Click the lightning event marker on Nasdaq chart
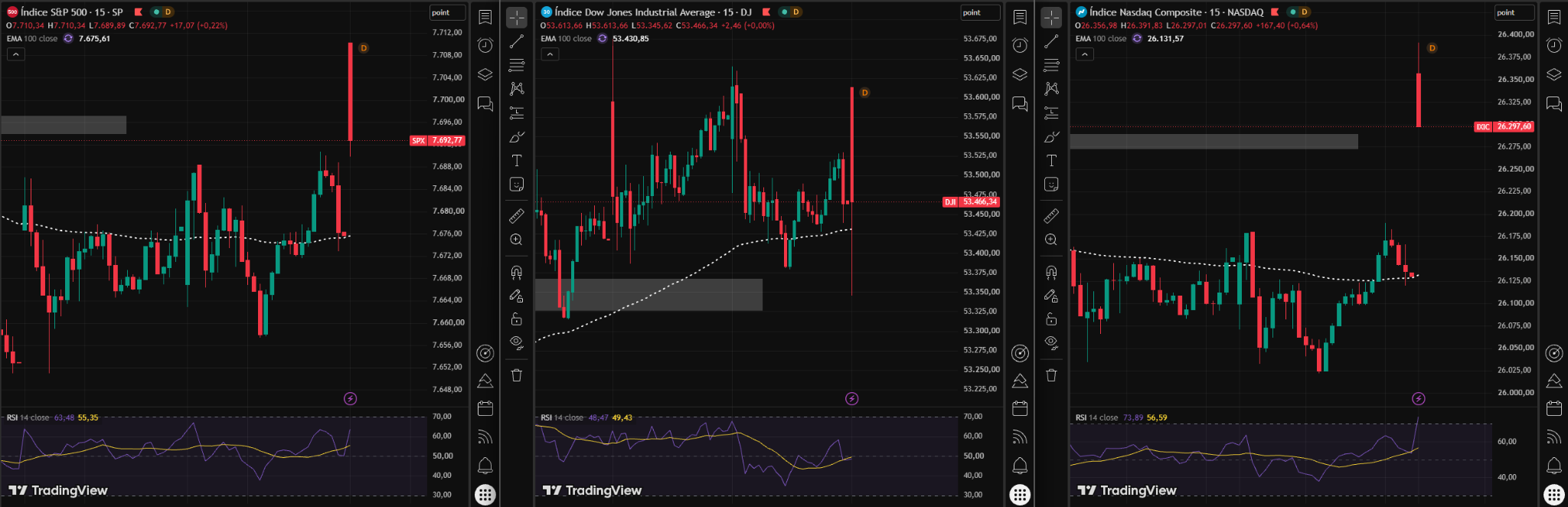The height and width of the screenshot is (507, 1568). (1418, 398)
